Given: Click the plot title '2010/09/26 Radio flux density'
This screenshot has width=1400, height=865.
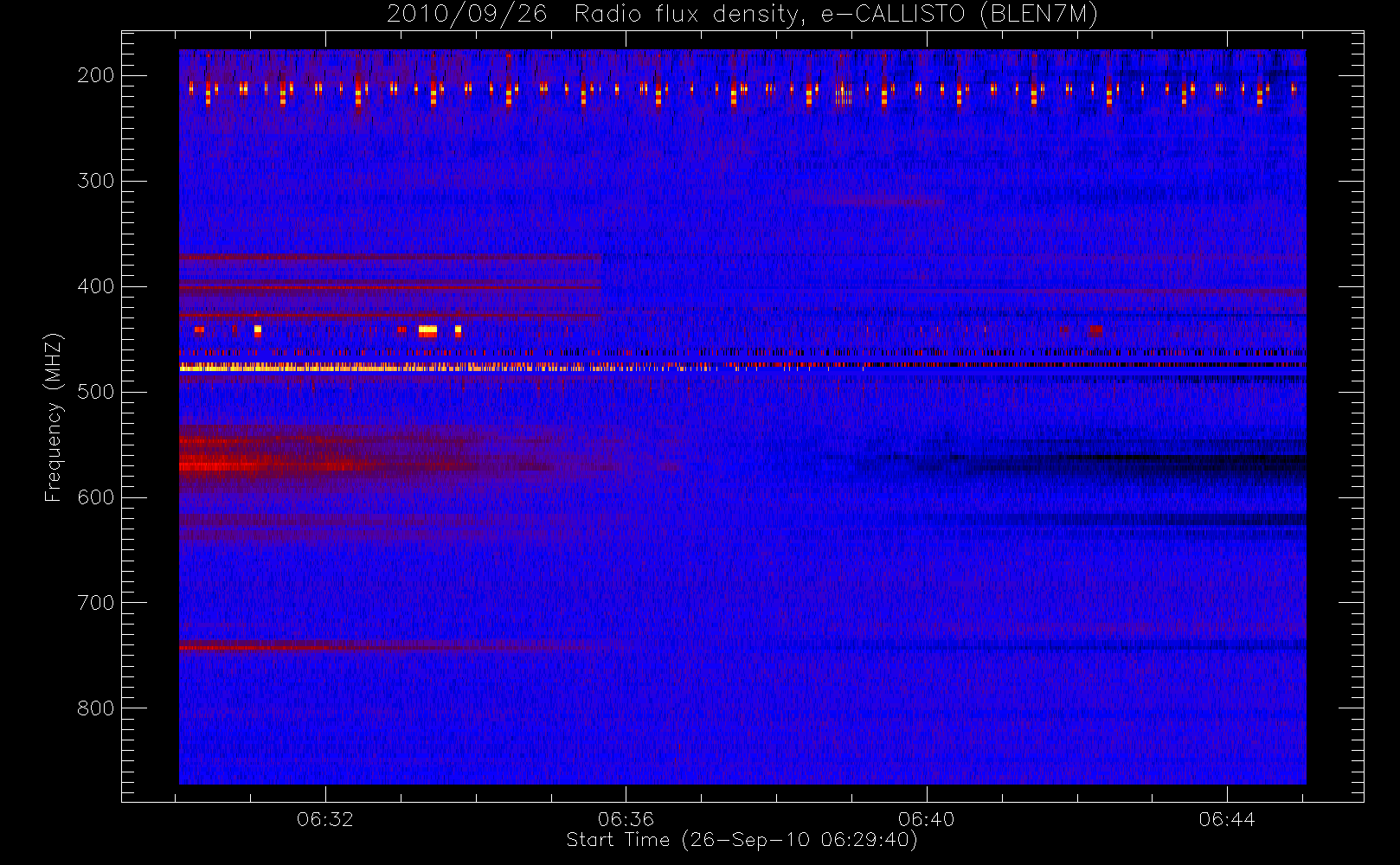Looking at the screenshot, I should click(x=742, y=14).
